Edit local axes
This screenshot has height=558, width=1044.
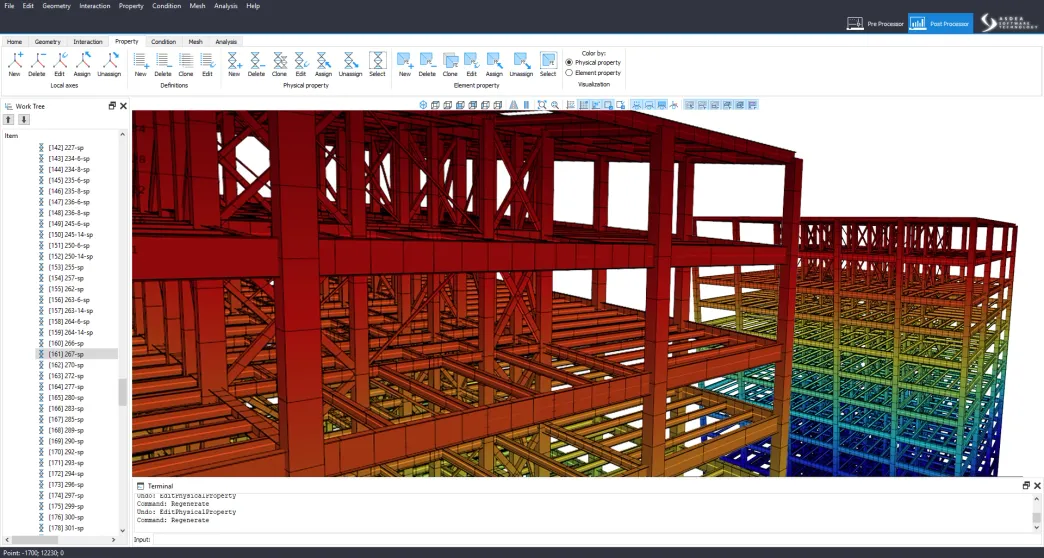click(x=60, y=65)
